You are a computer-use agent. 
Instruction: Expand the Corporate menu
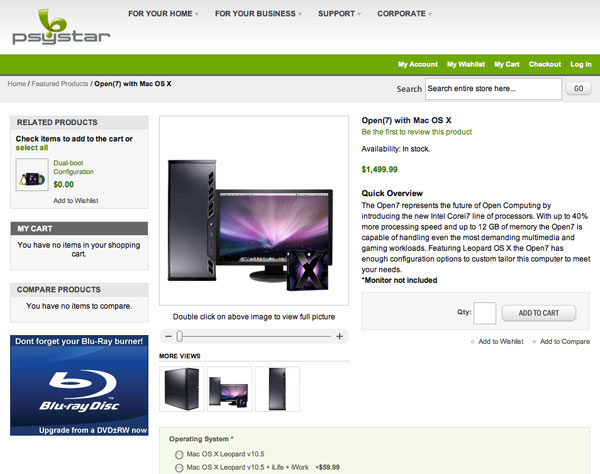point(404,14)
